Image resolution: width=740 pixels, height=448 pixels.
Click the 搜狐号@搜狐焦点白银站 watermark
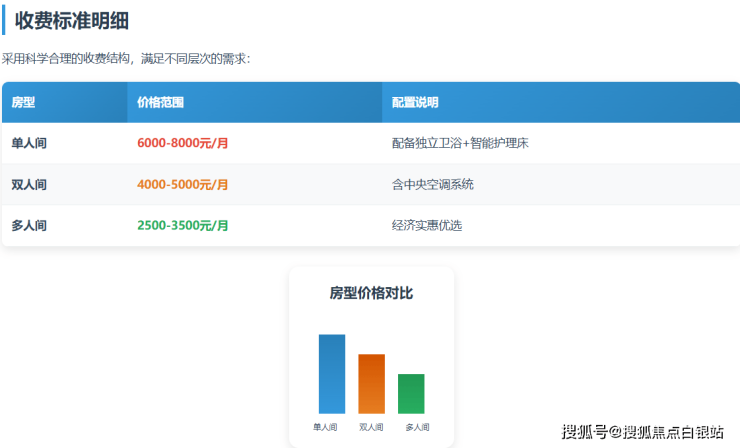[x=643, y=432]
